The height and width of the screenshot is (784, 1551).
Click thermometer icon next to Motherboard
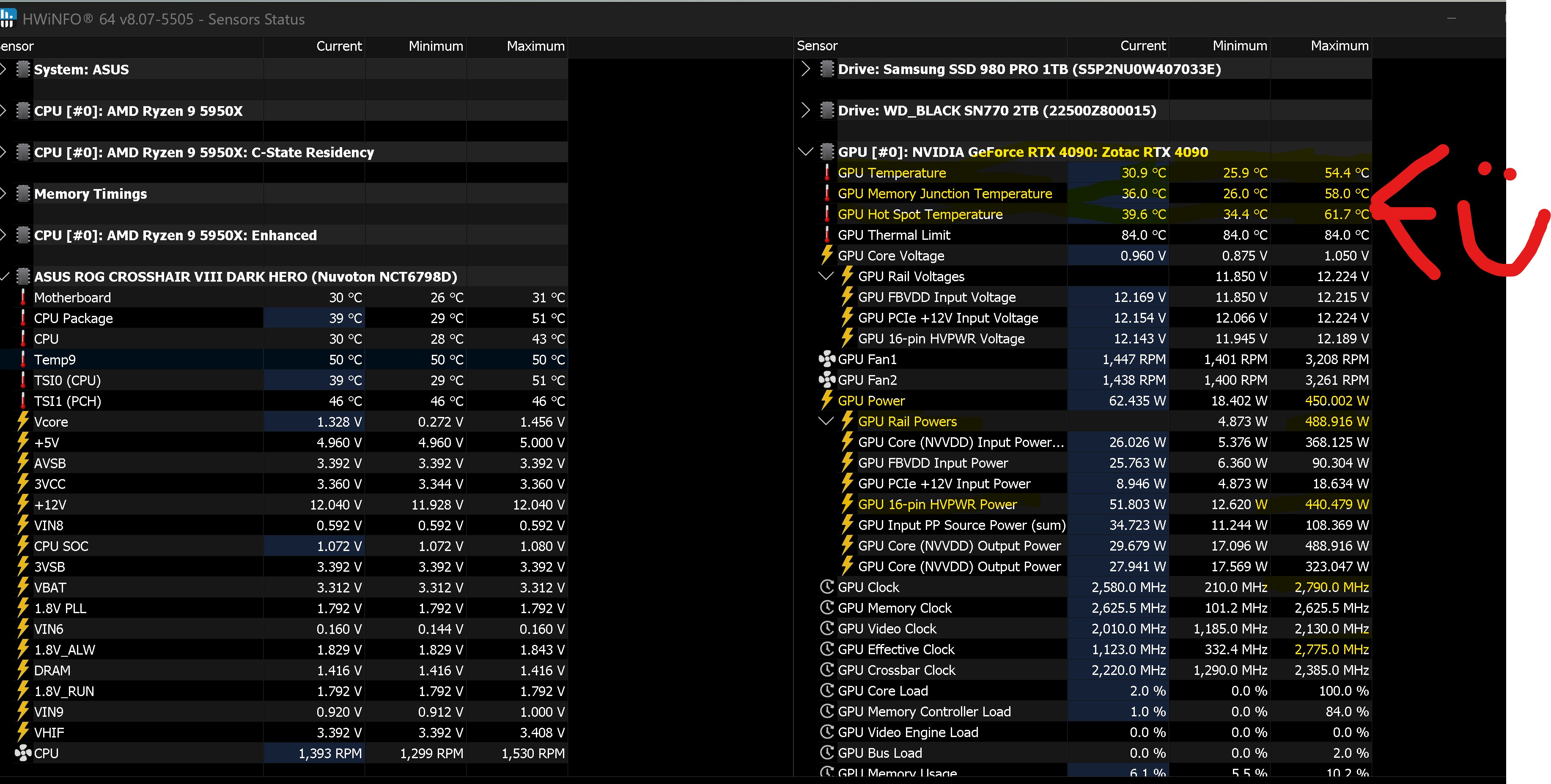(23, 297)
